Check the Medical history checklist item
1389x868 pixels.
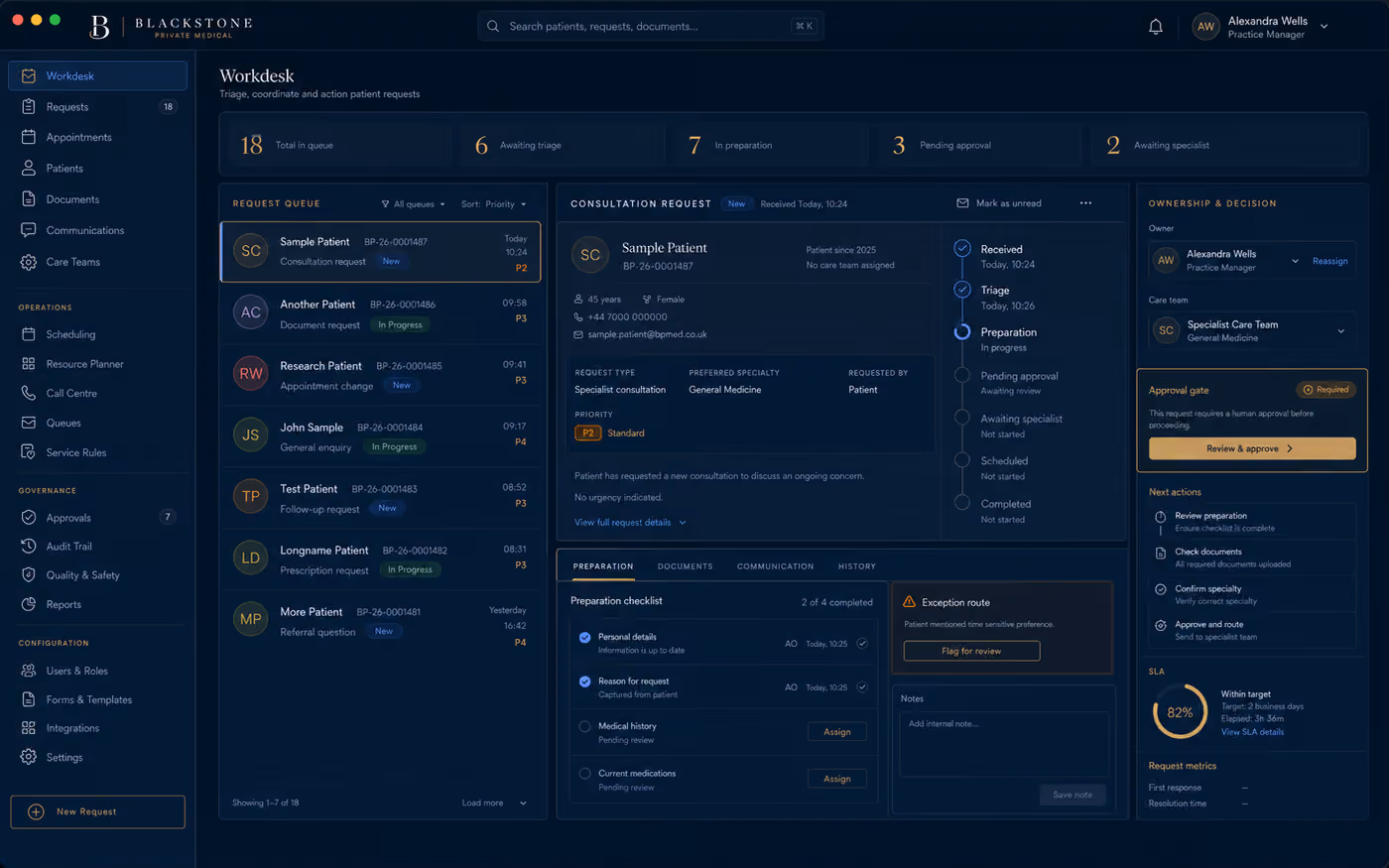pyautogui.click(x=584, y=726)
